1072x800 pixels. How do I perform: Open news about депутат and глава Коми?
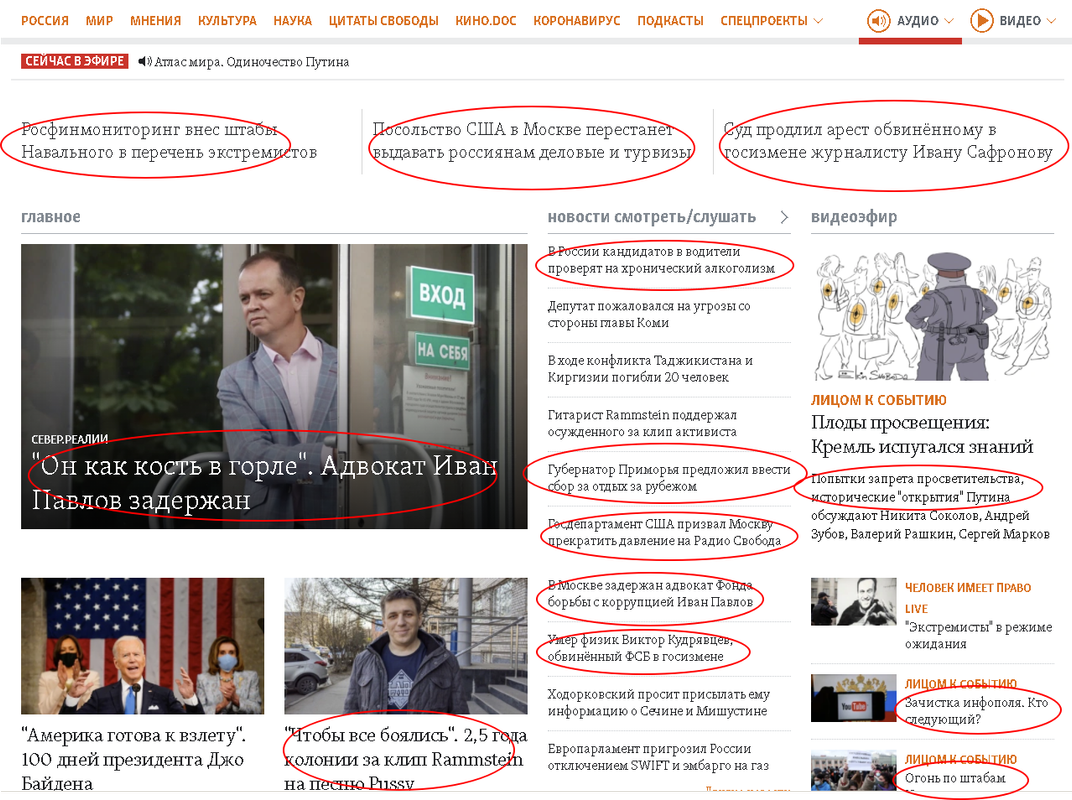click(649, 315)
